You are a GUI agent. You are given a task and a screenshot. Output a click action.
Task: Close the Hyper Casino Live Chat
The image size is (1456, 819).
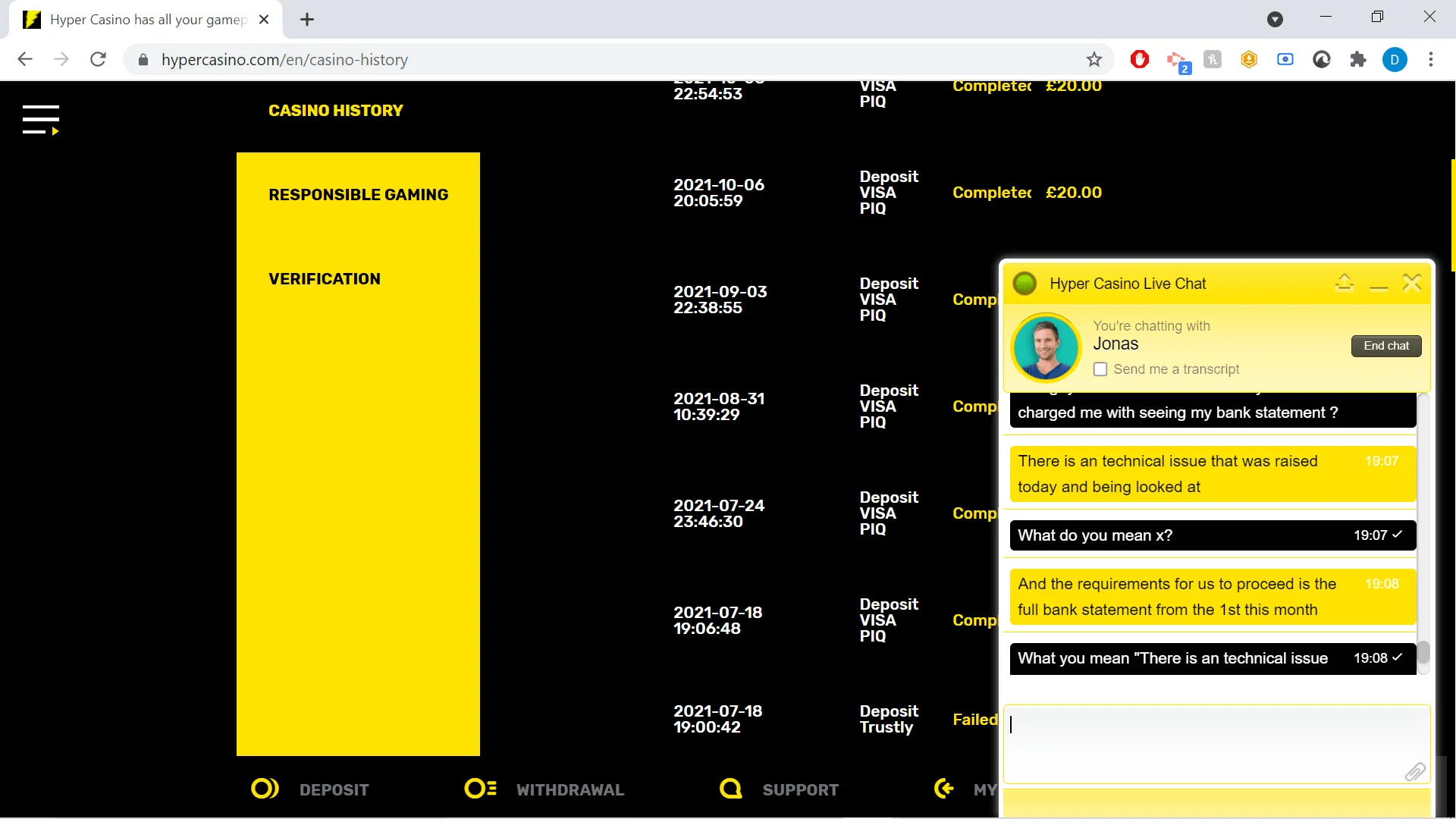pos(1412,283)
